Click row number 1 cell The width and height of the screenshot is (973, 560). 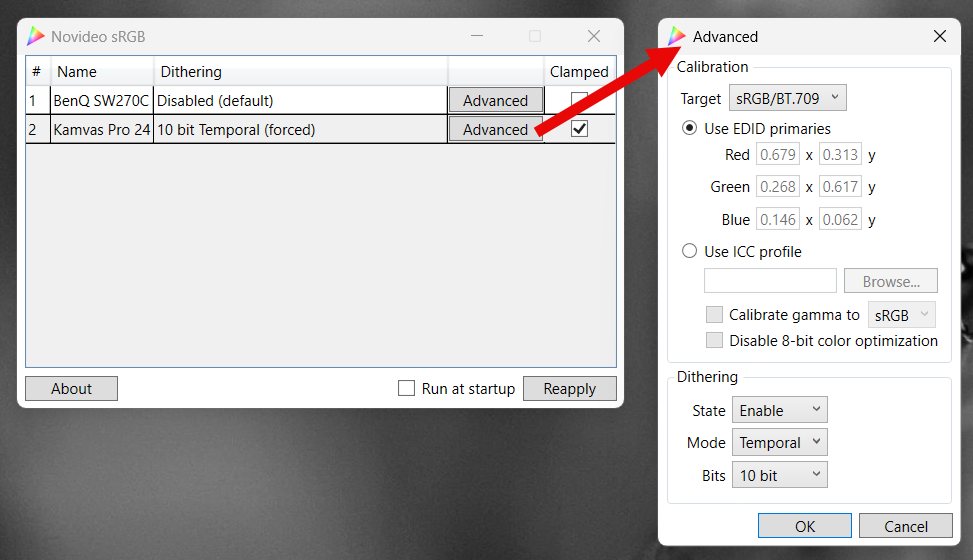pos(38,101)
